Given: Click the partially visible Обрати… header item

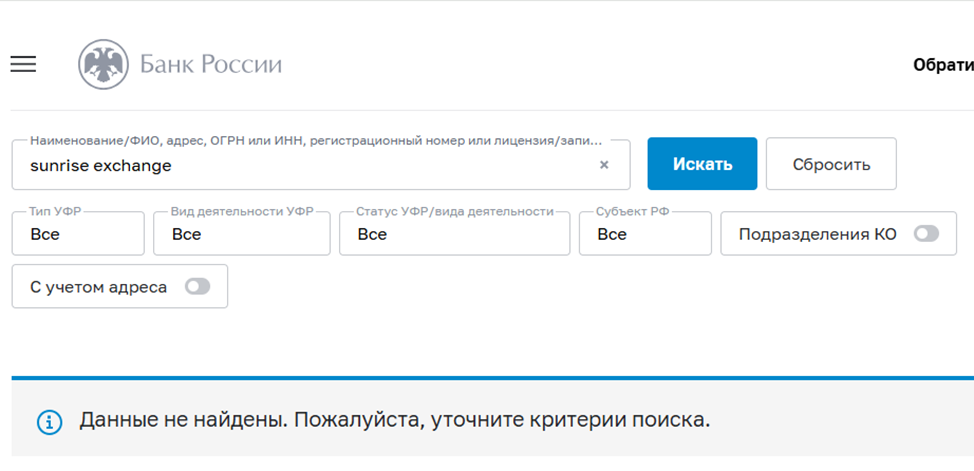Looking at the screenshot, I should (942, 65).
